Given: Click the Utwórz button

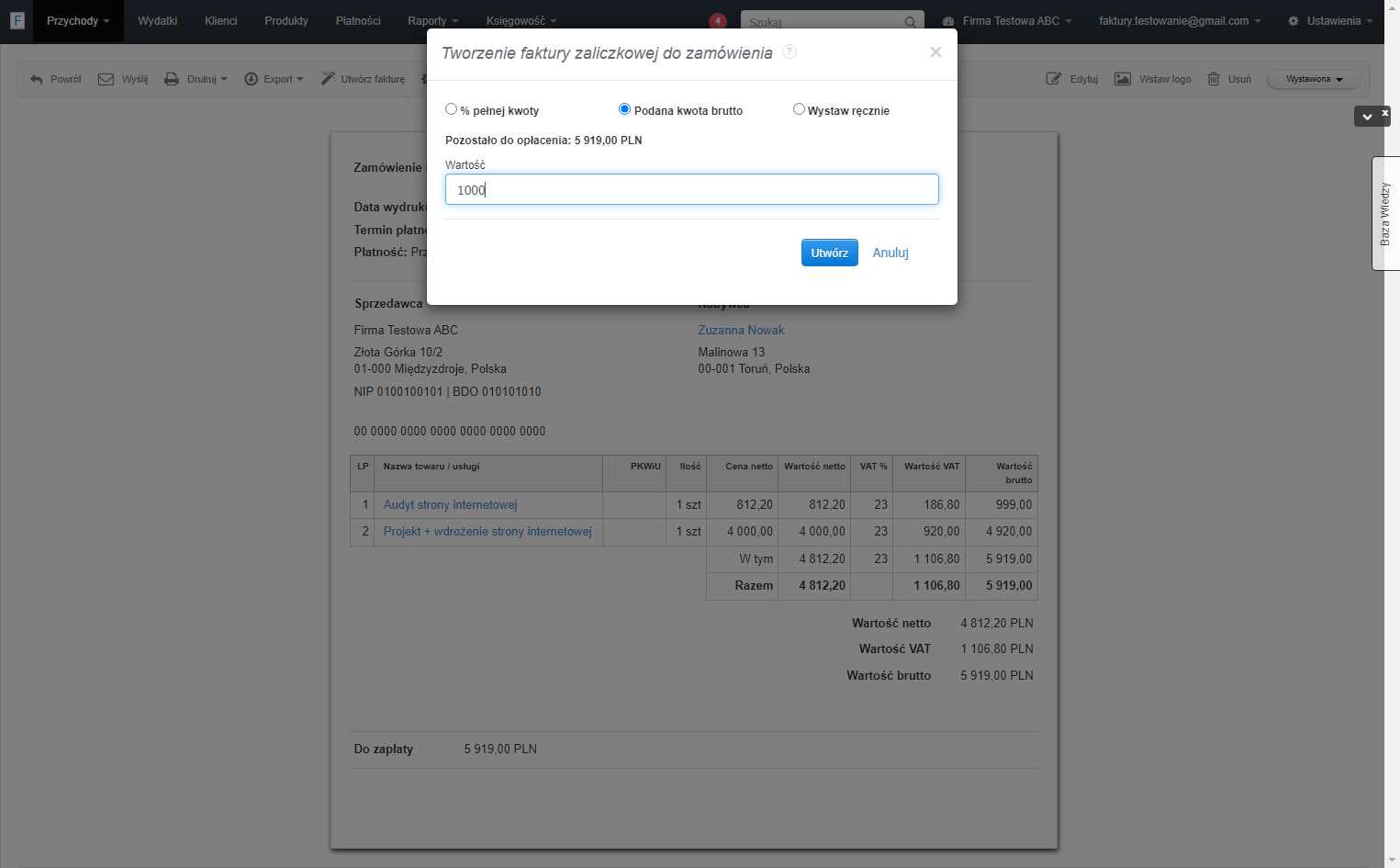Looking at the screenshot, I should [829, 253].
